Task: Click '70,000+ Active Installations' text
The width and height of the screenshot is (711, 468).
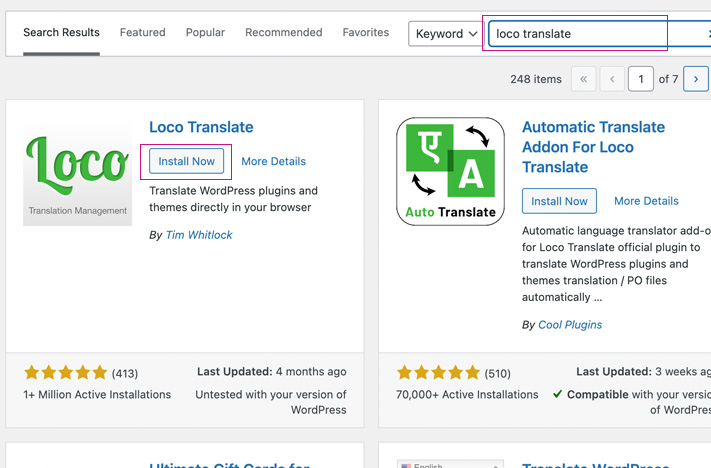Action: (x=467, y=395)
